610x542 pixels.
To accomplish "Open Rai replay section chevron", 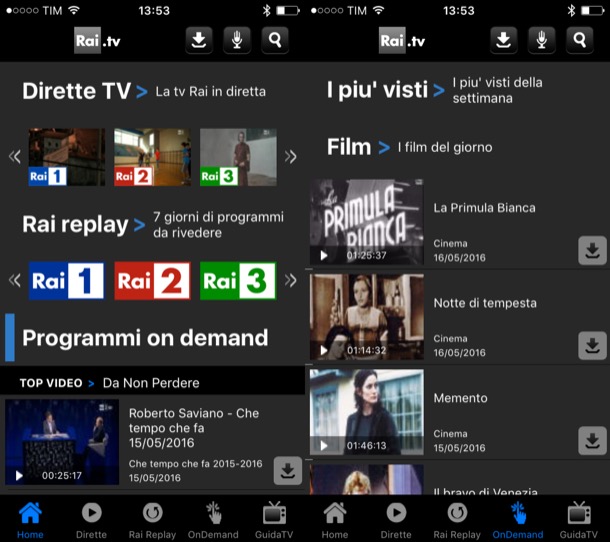I will point(139,225).
